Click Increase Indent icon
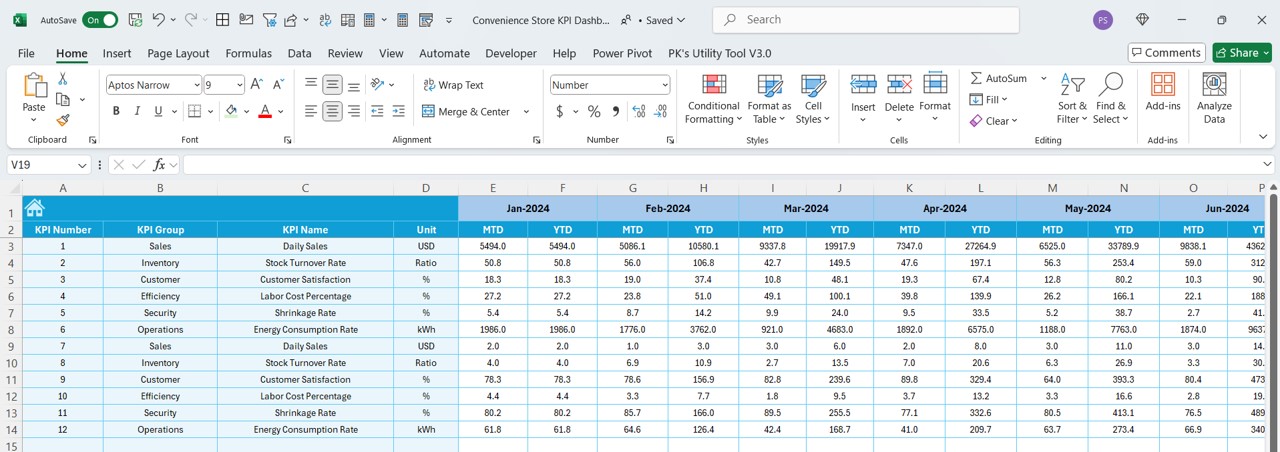 [399, 111]
